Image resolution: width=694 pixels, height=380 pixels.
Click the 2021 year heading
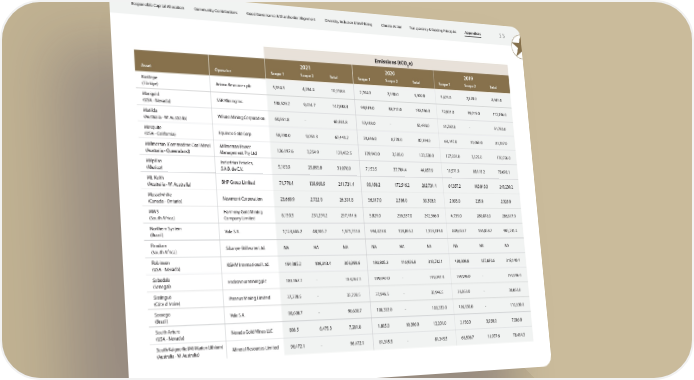tap(305, 67)
